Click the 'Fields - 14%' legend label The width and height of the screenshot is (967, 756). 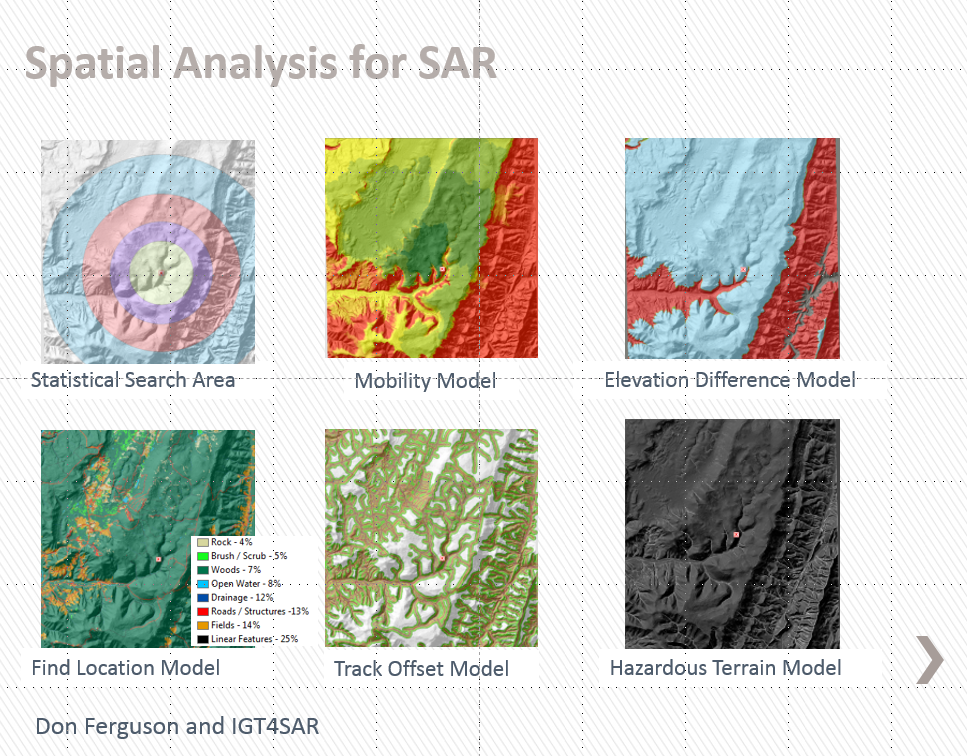(x=236, y=625)
